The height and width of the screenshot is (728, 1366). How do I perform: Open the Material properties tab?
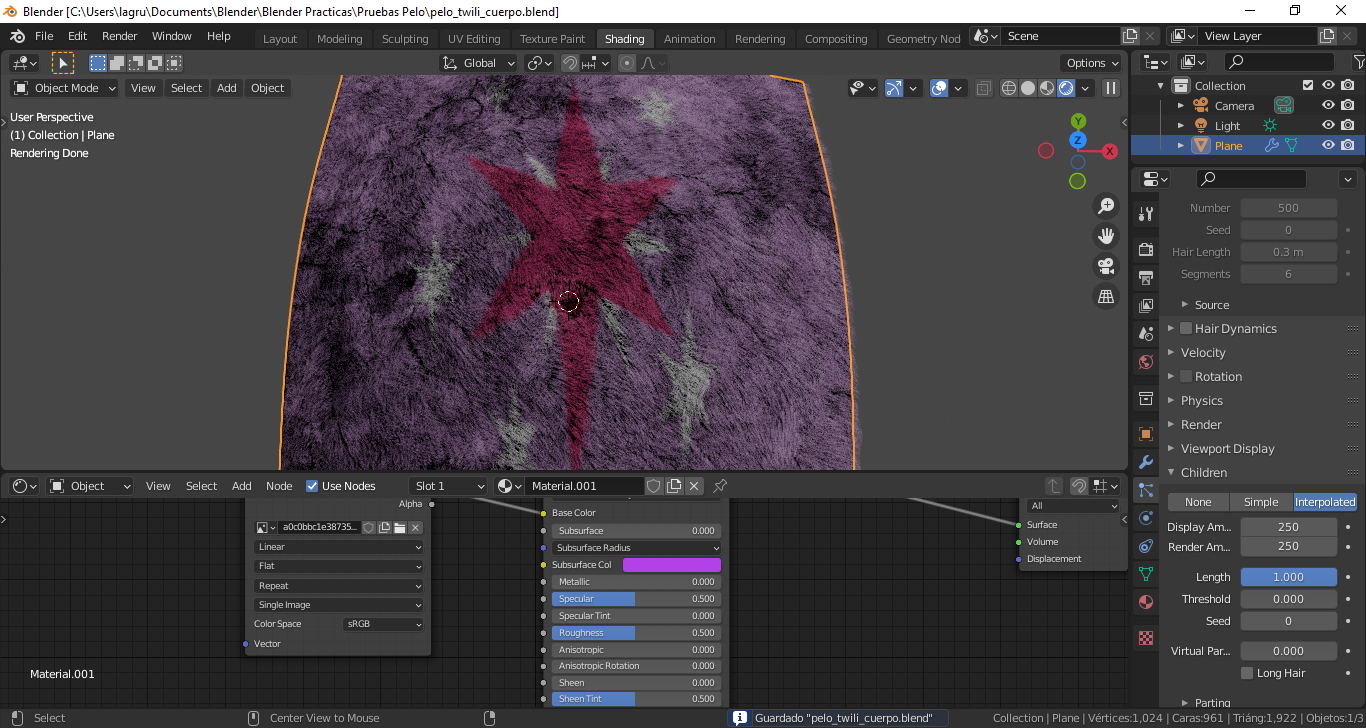point(1146,602)
